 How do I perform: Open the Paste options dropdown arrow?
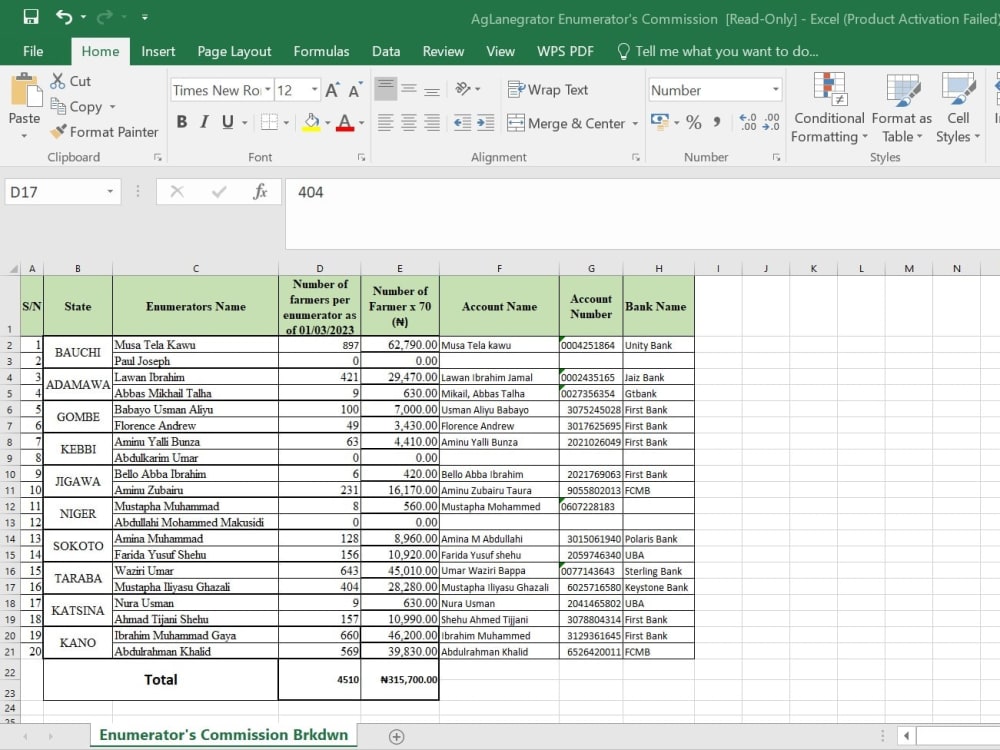[x=24, y=135]
